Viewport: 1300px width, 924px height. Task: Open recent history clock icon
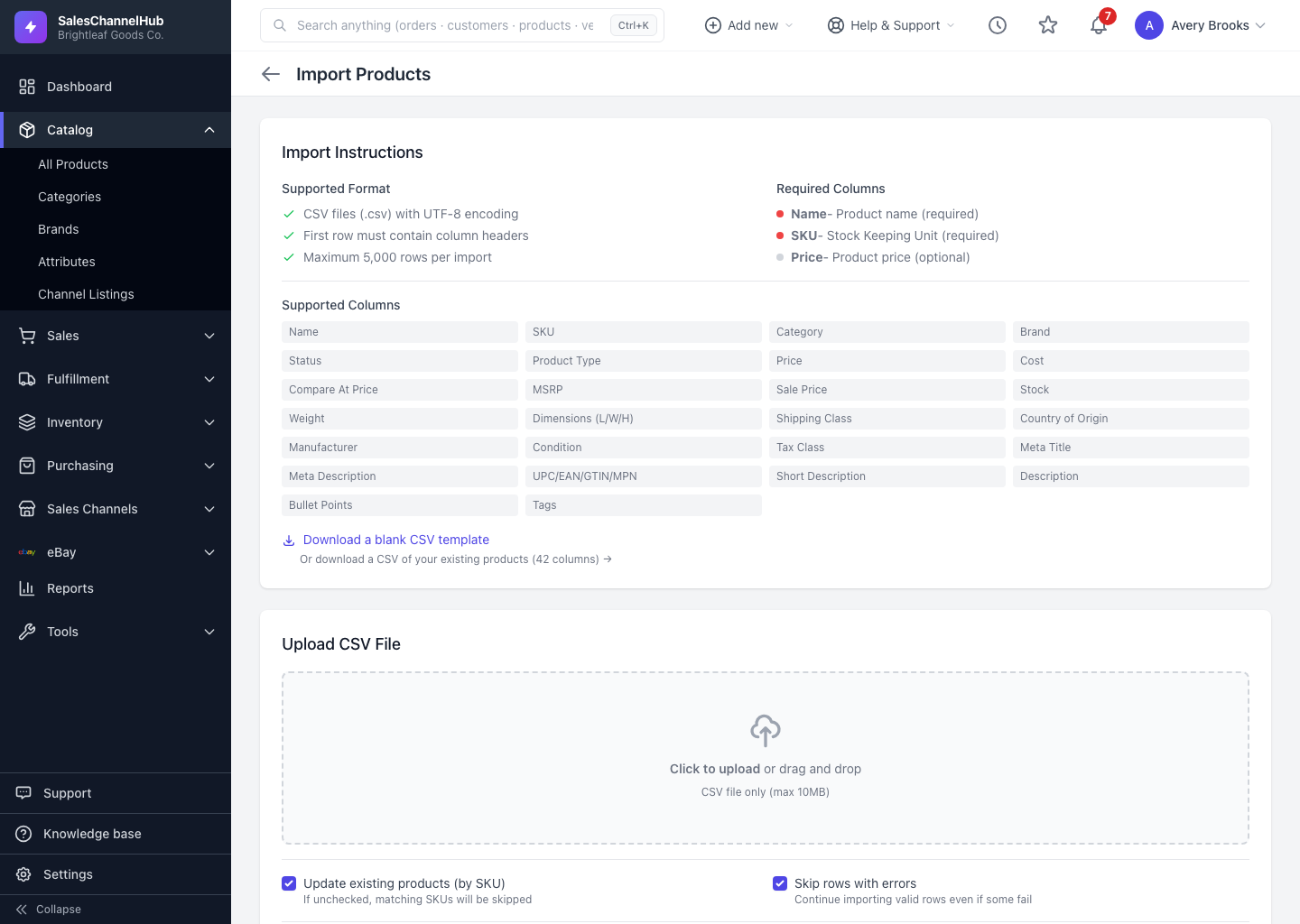[998, 25]
